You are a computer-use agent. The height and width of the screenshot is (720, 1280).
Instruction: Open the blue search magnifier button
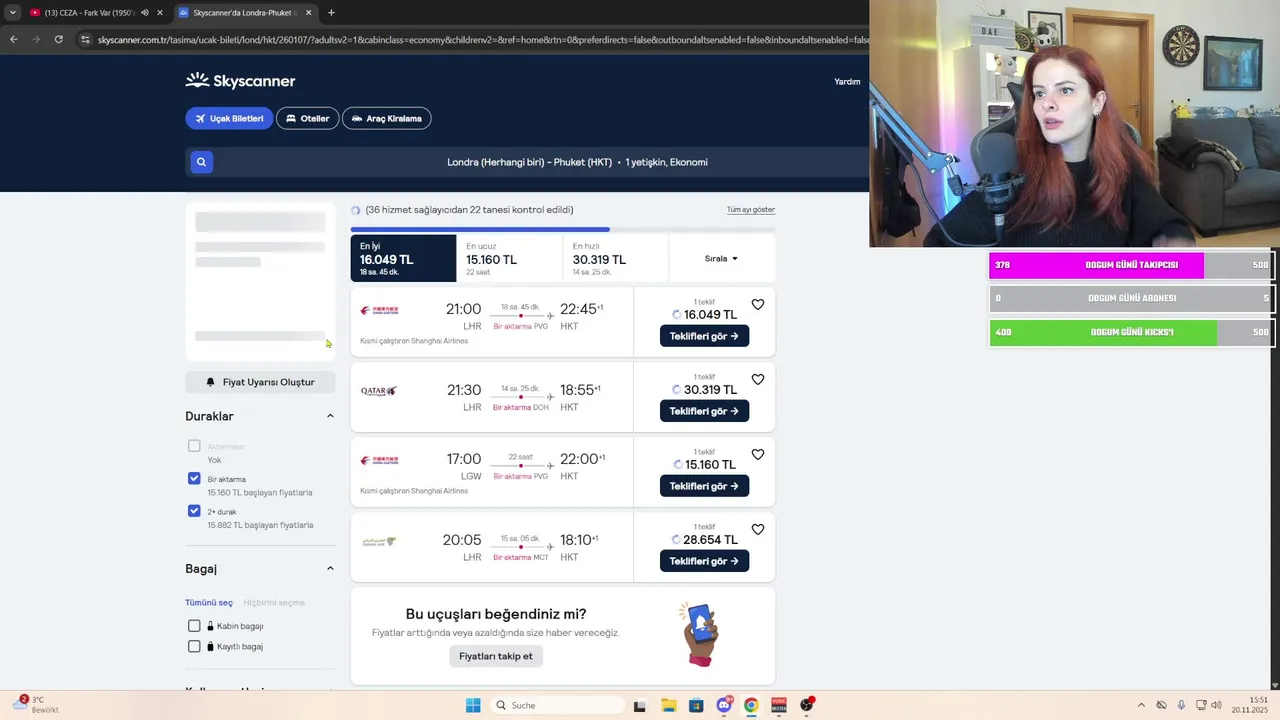click(x=201, y=162)
